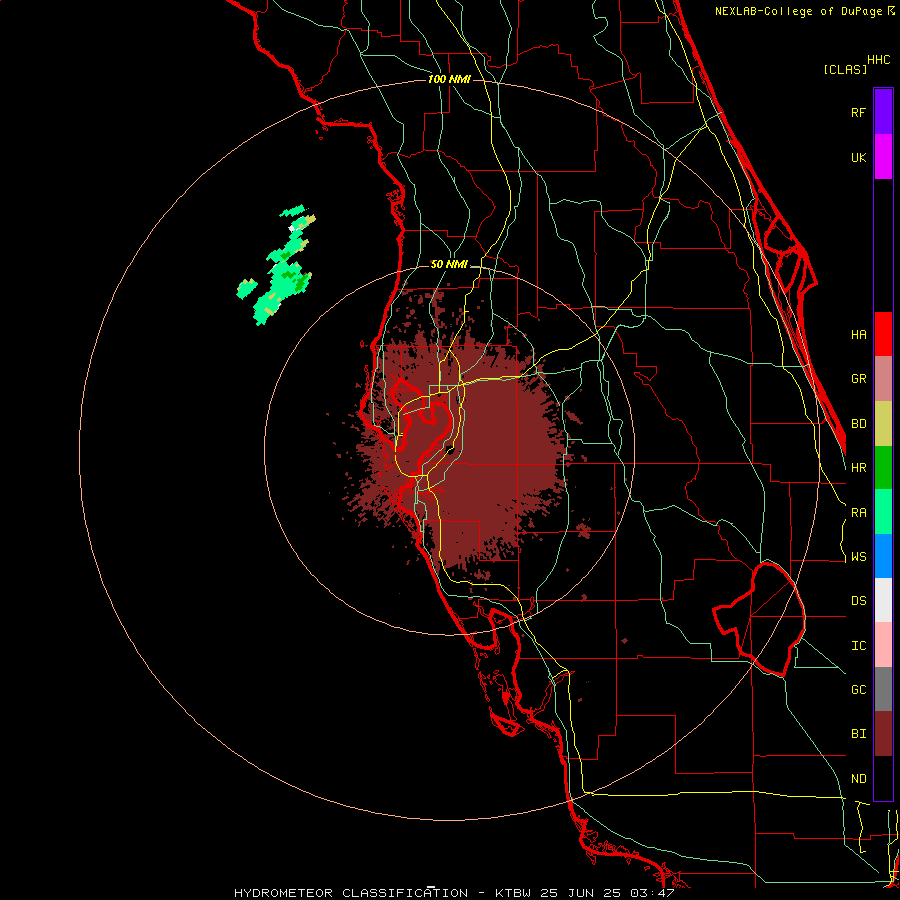Click the BI brown legend swatch

pyautogui.click(x=883, y=734)
